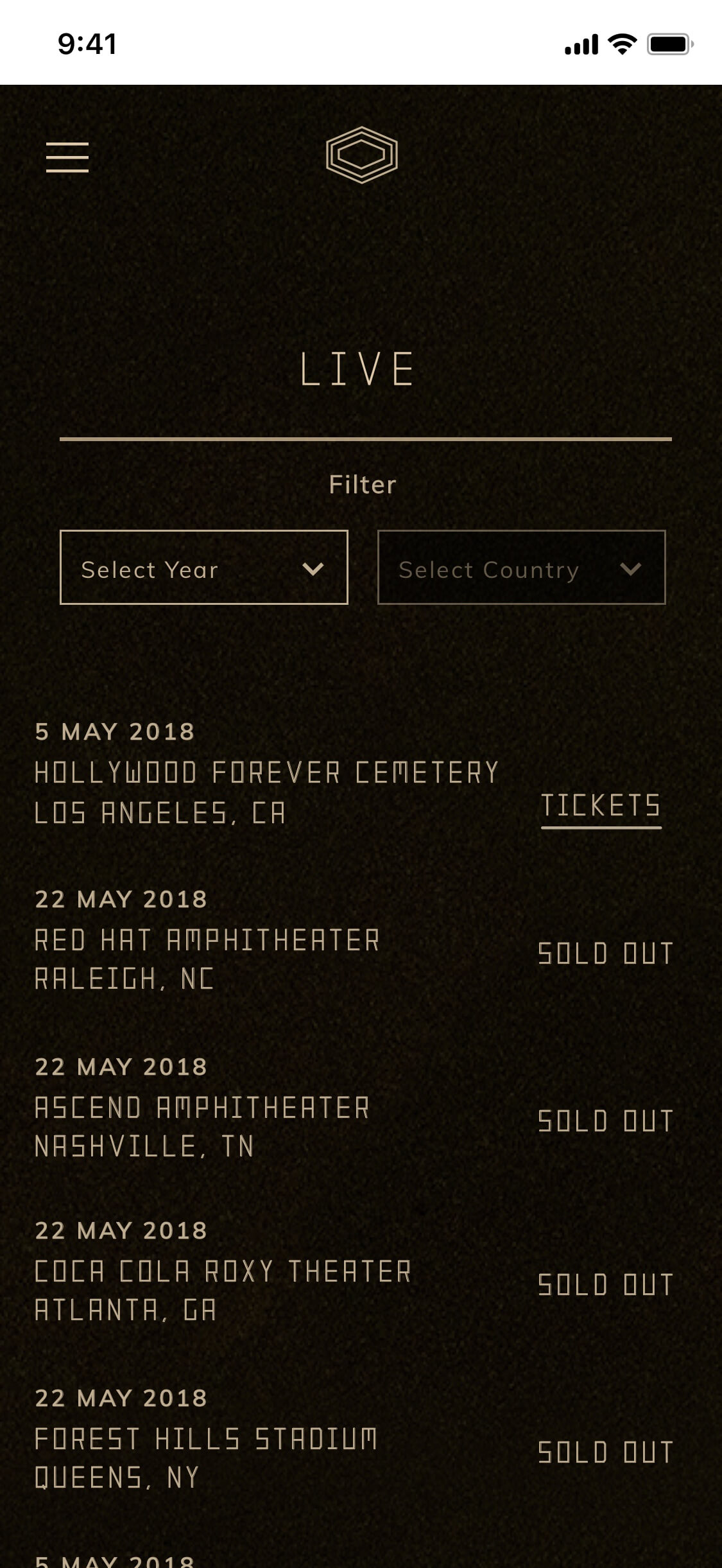The width and height of the screenshot is (722, 1568).
Task: Tap the battery status icon
Action: [x=669, y=44]
